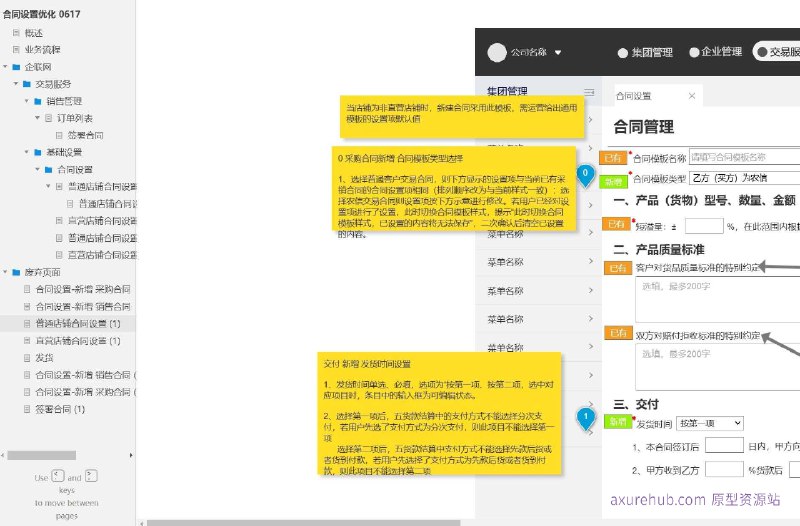
Task: Click the page icon beside 发货
Action: pos(27,358)
